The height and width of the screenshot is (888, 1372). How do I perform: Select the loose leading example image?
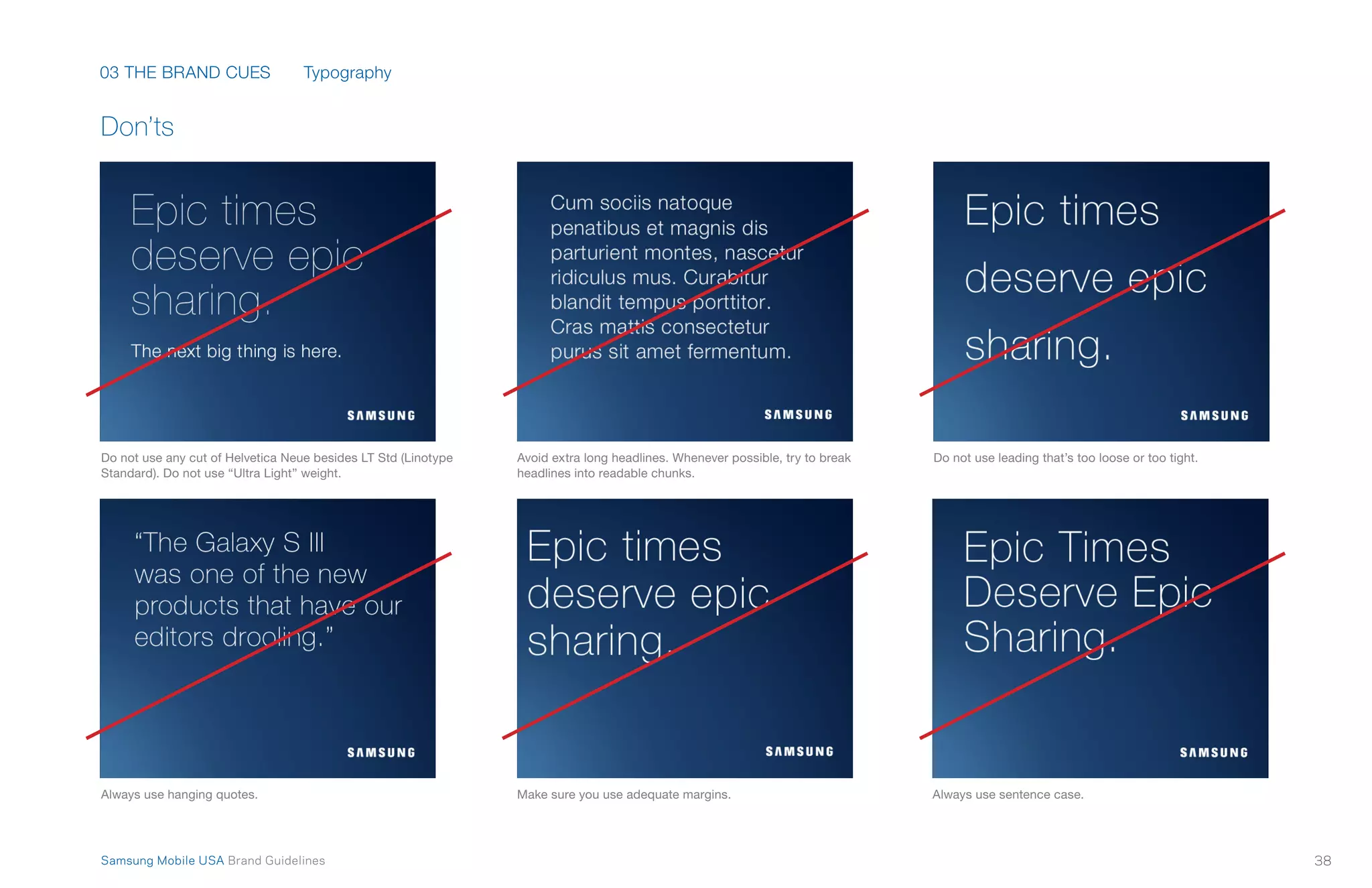(x=1101, y=301)
